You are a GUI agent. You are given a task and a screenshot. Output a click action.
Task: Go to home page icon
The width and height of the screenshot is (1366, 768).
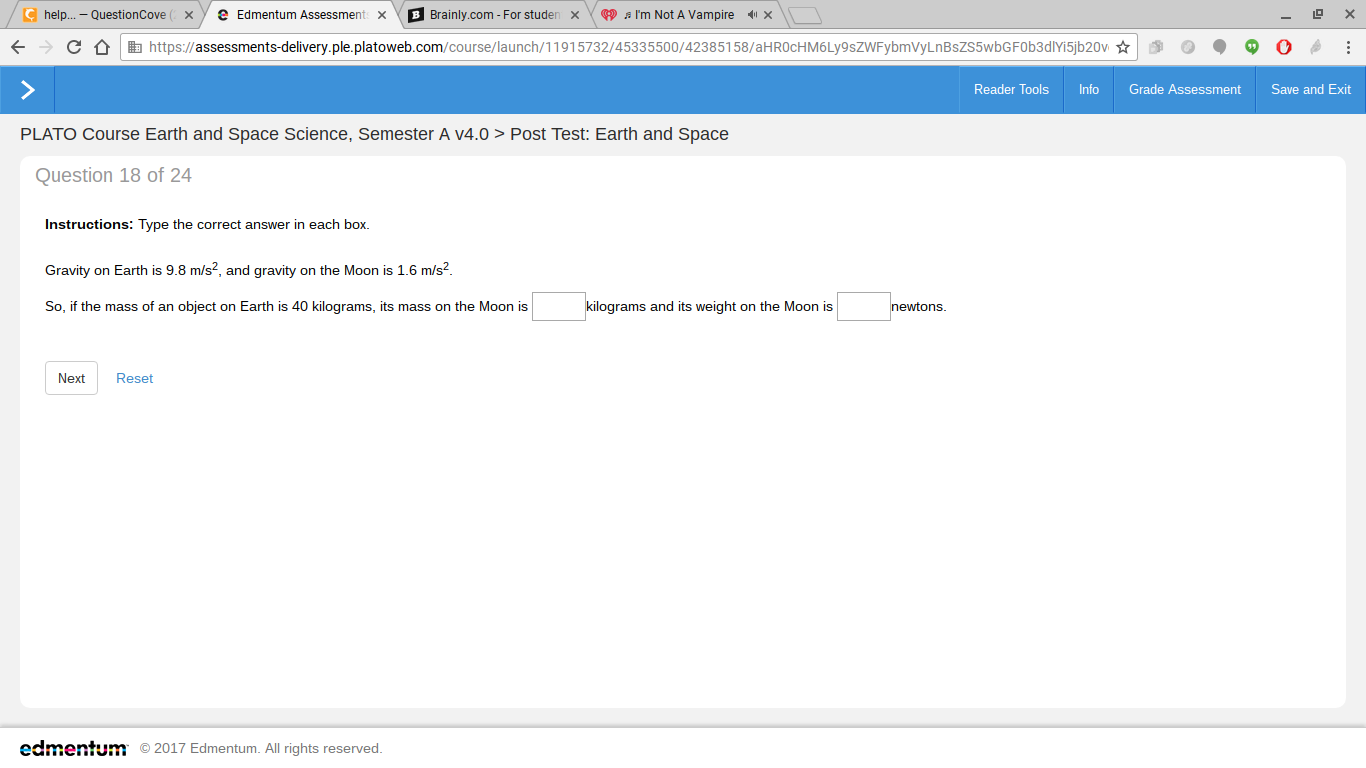[102, 47]
